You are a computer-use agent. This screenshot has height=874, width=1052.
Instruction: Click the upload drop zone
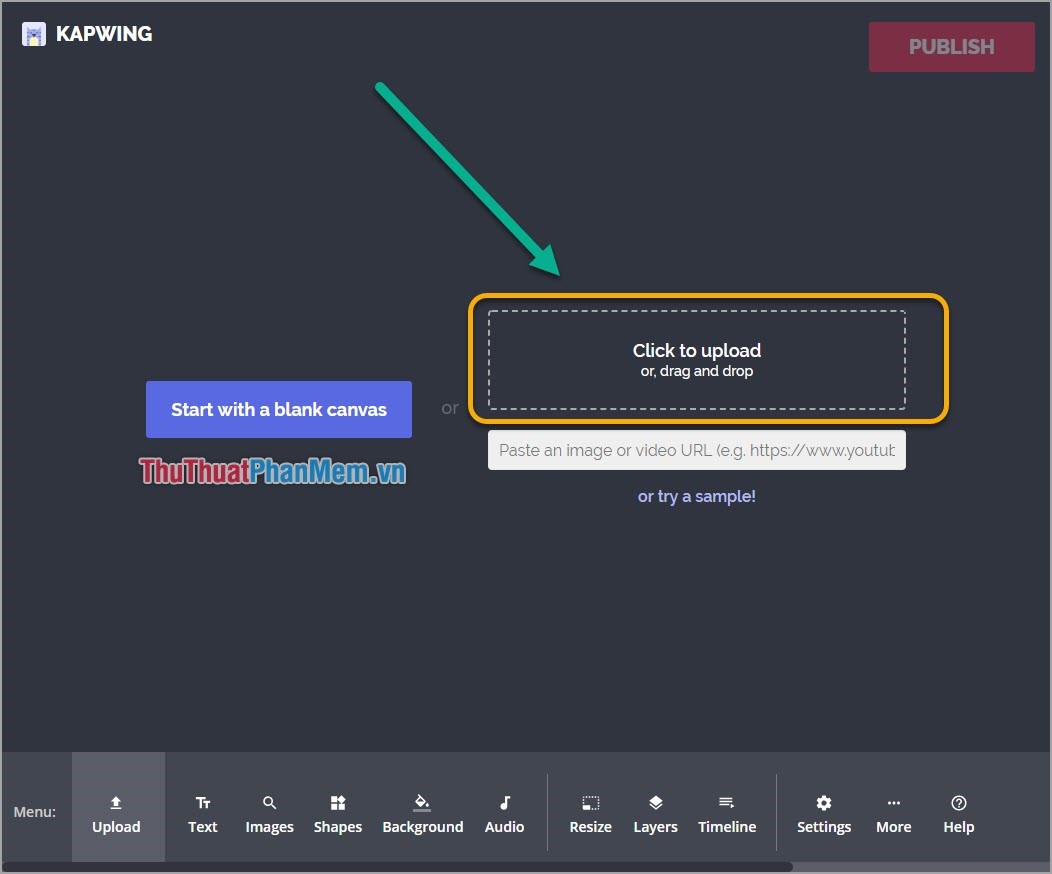pyautogui.click(x=696, y=360)
